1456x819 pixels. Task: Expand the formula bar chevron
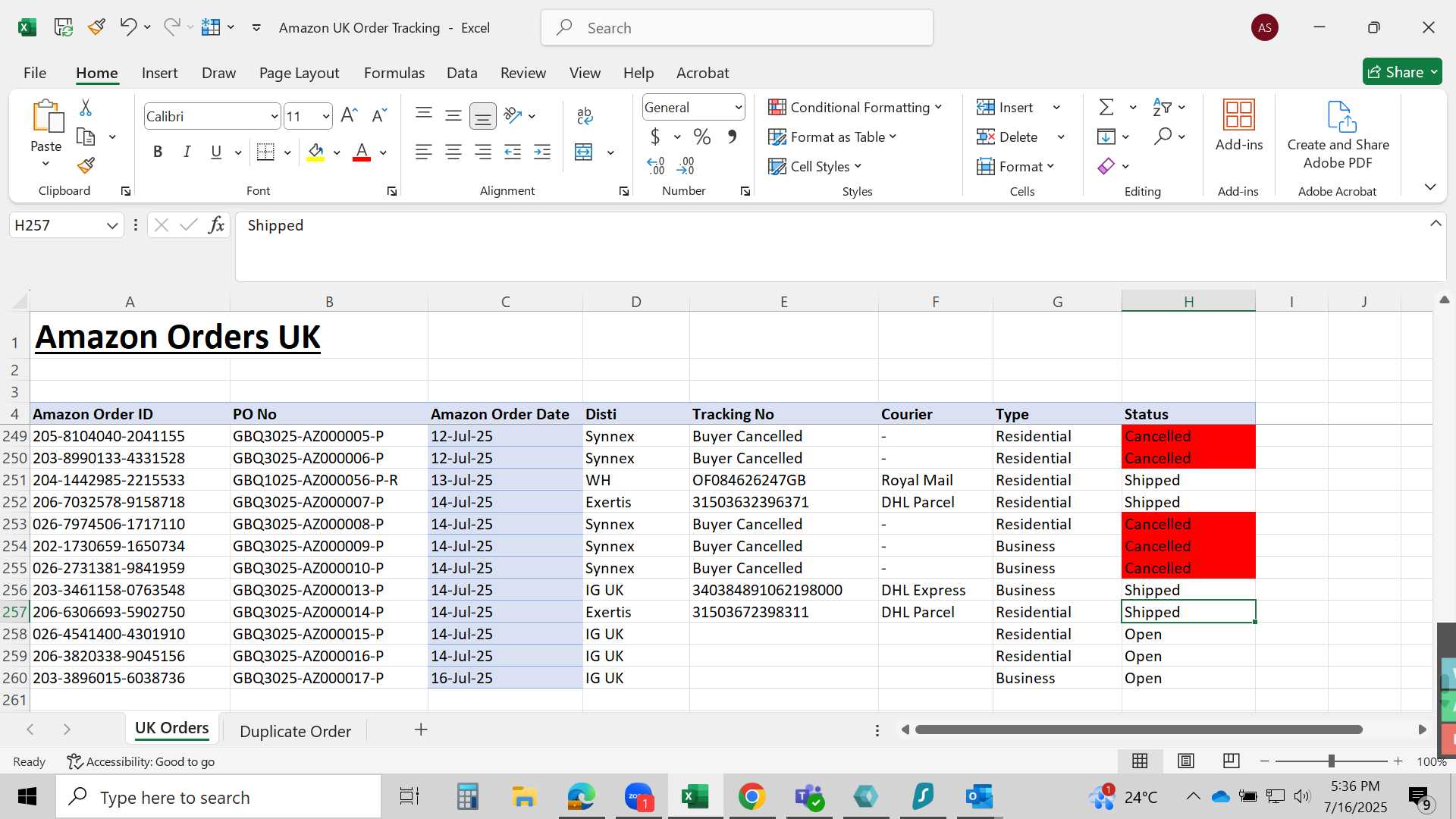click(1436, 224)
